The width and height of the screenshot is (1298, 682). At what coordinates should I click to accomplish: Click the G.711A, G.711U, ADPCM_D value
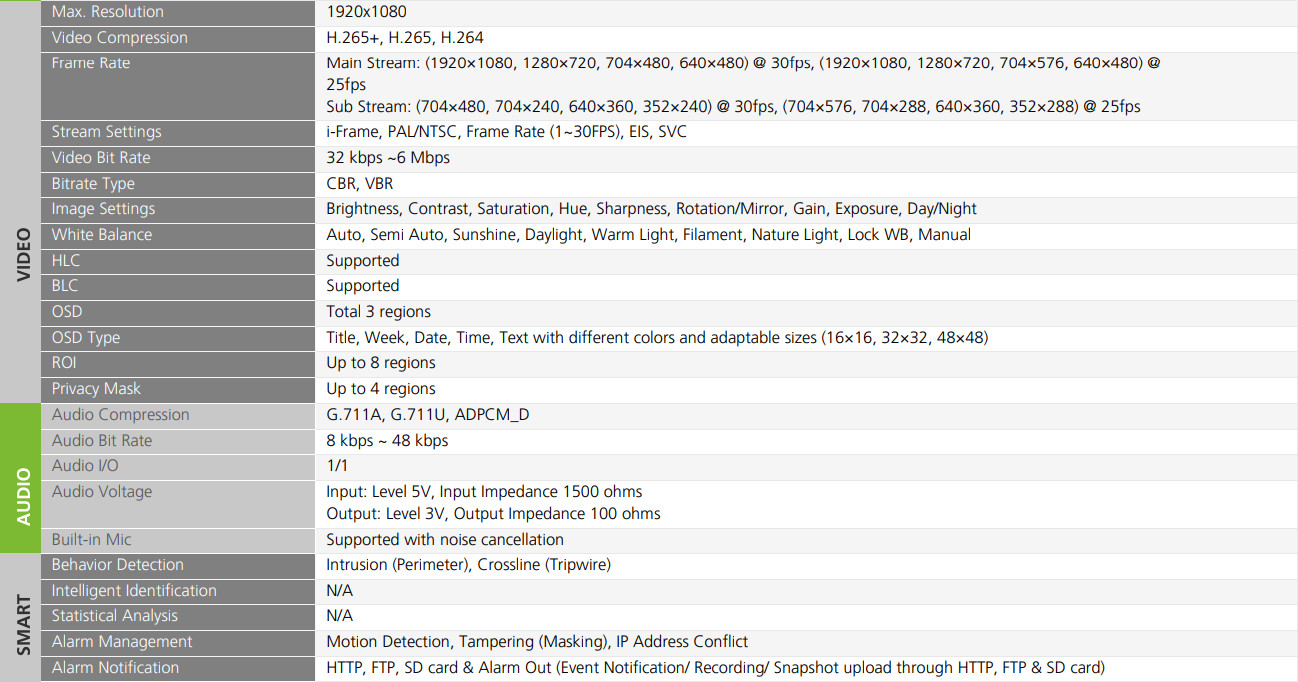click(427, 415)
